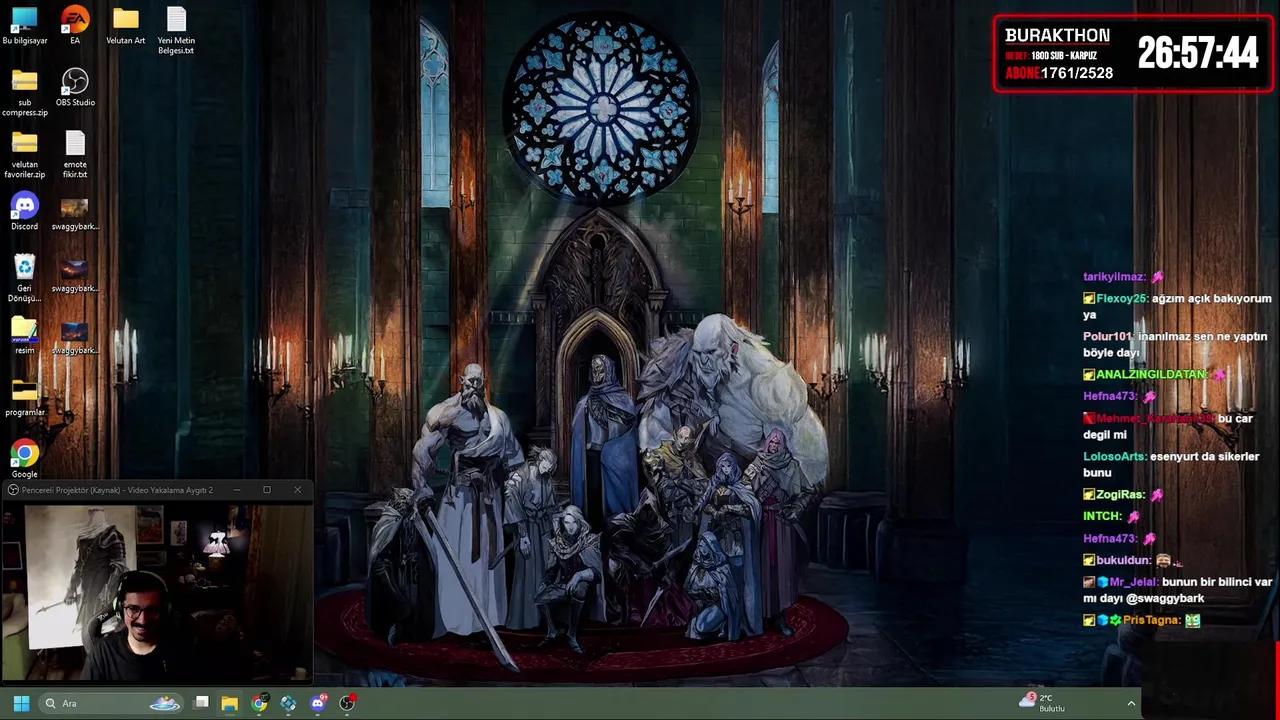The height and width of the screenshot is (720, 1280).
Task: Click chat username Mr_Jelal
Action: click(1133, 581)
